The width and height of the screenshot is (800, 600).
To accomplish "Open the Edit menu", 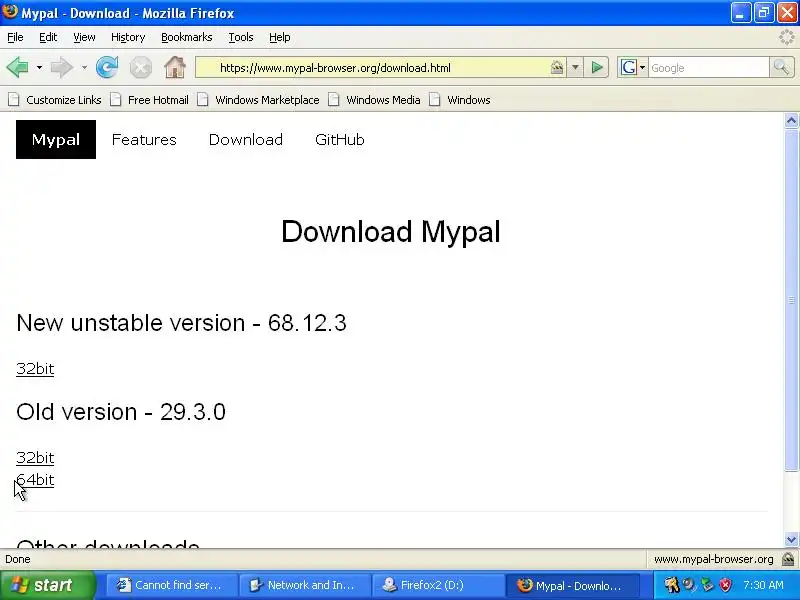I will pyautogui.click(x=48, y=37).
